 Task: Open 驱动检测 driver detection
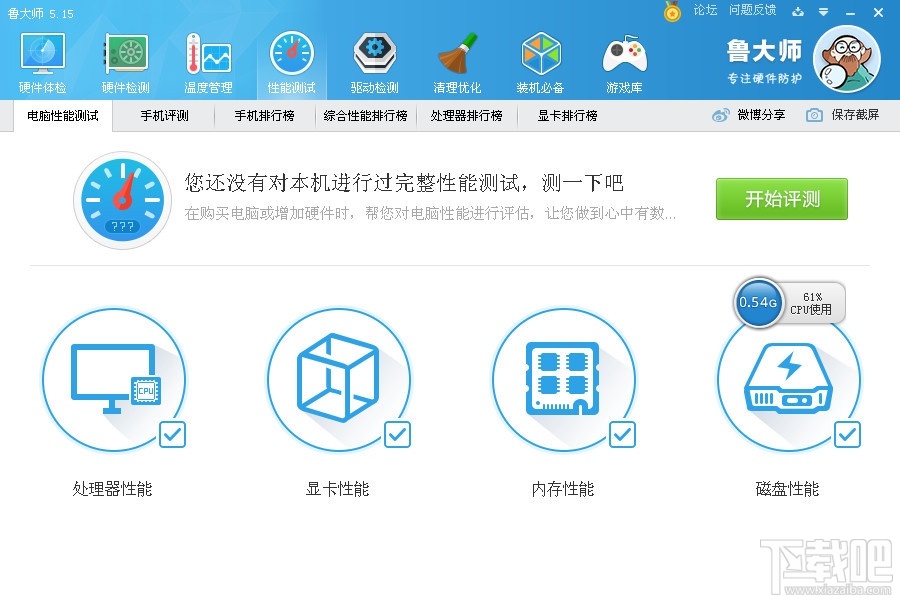pos(374,63)
